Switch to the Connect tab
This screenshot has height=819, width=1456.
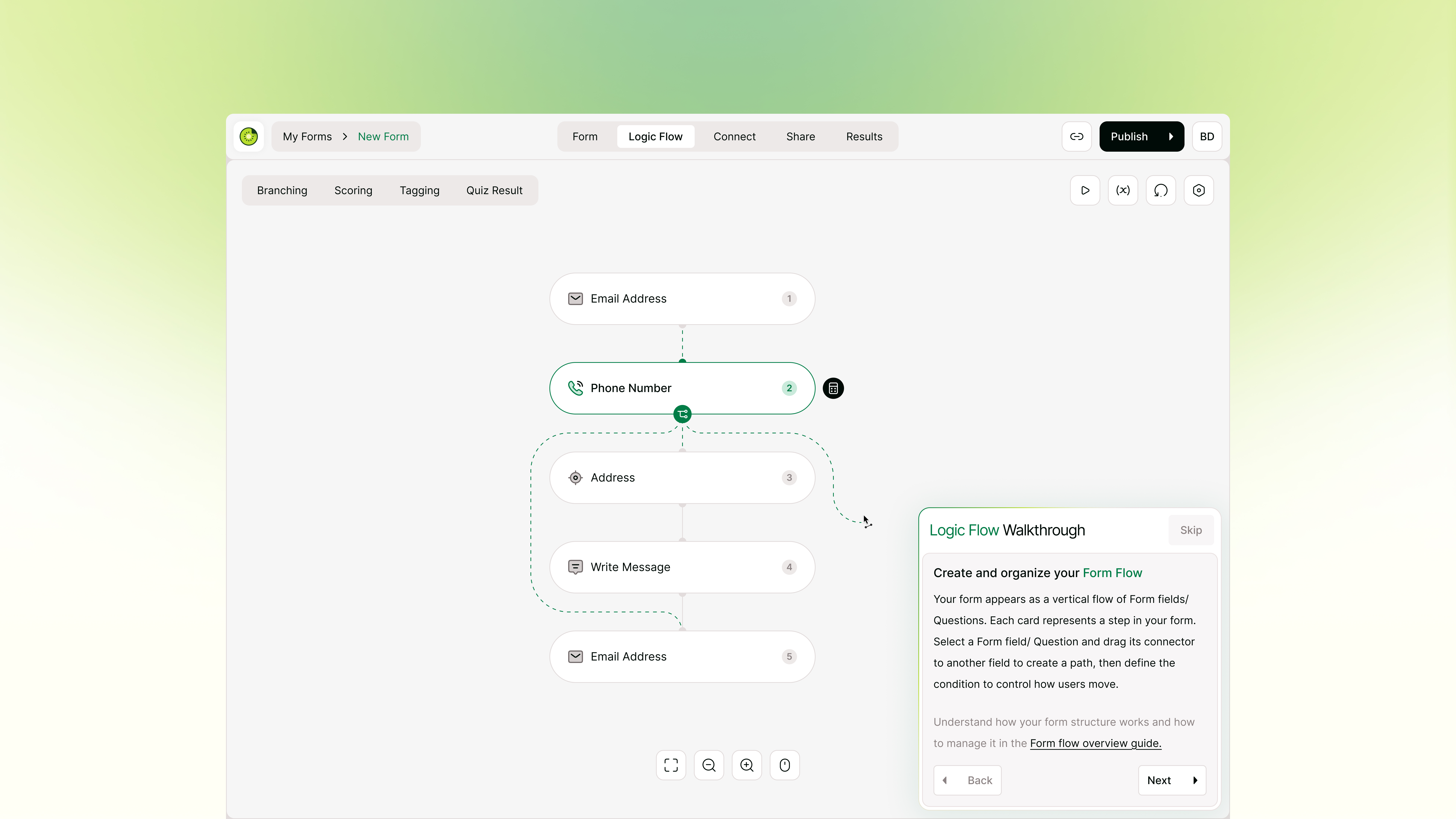click(734, 136)
